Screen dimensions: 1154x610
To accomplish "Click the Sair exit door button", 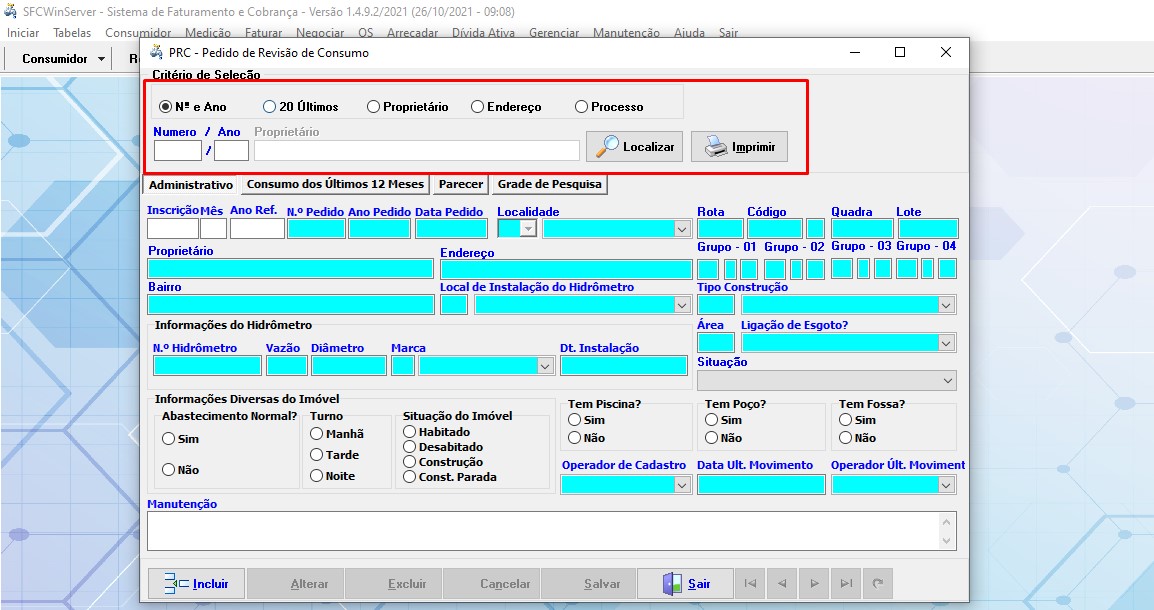I will [685, 584].
